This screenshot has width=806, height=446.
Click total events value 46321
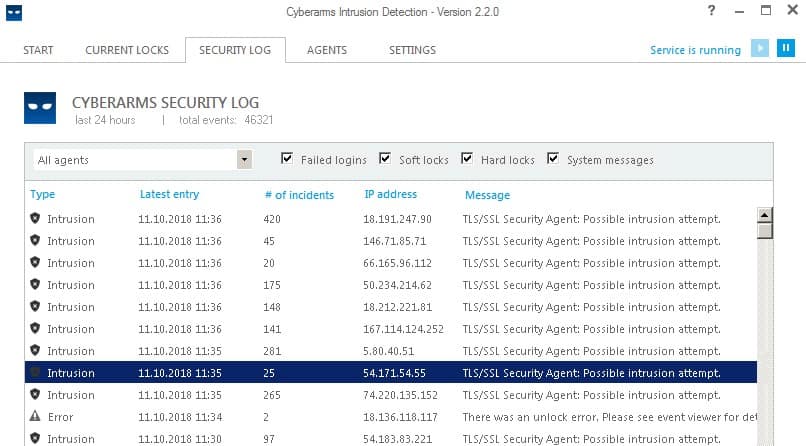click(x=259, y=120)
